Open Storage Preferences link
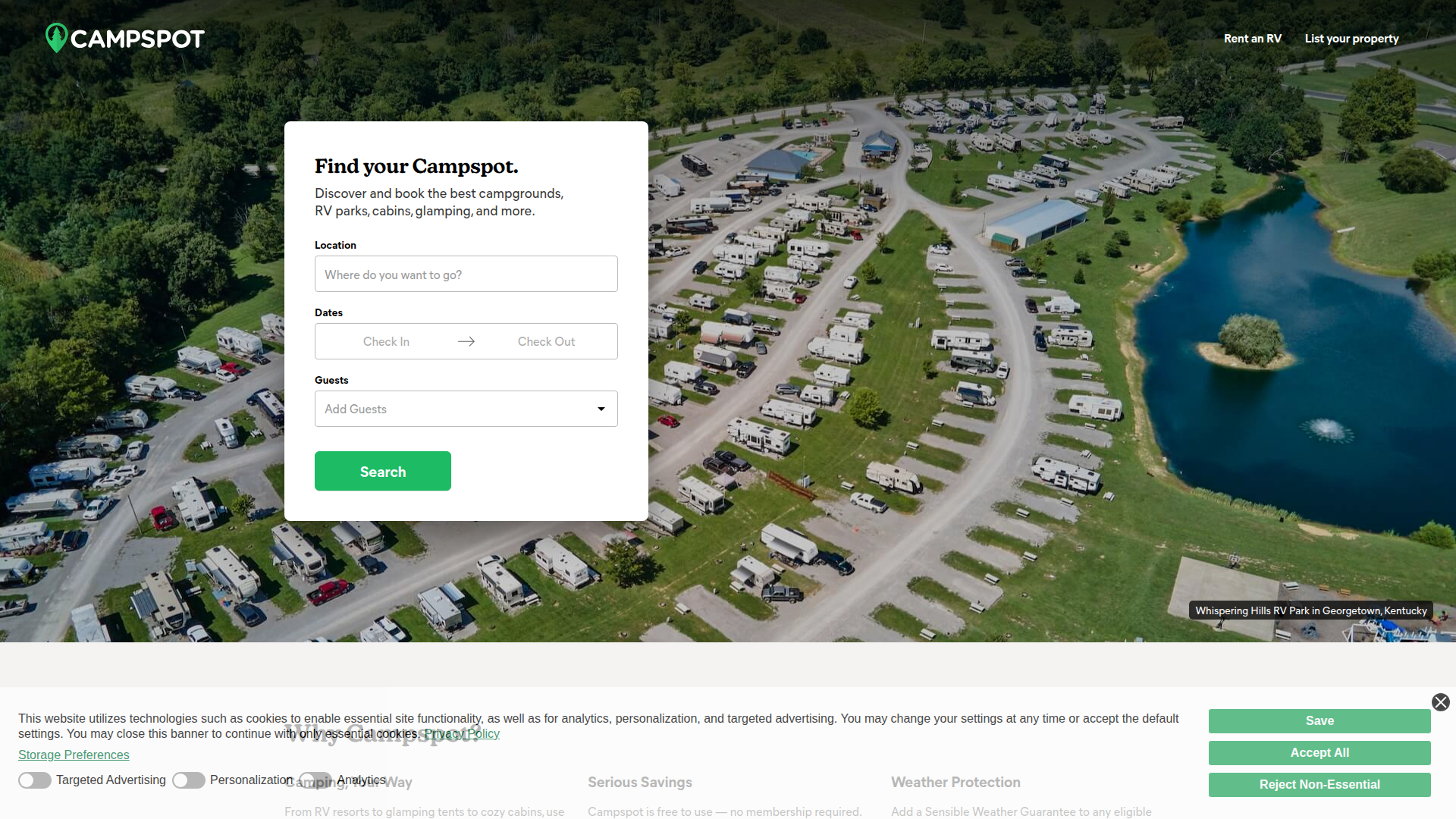Screen dimensions: 1456x819 point(74,755)
